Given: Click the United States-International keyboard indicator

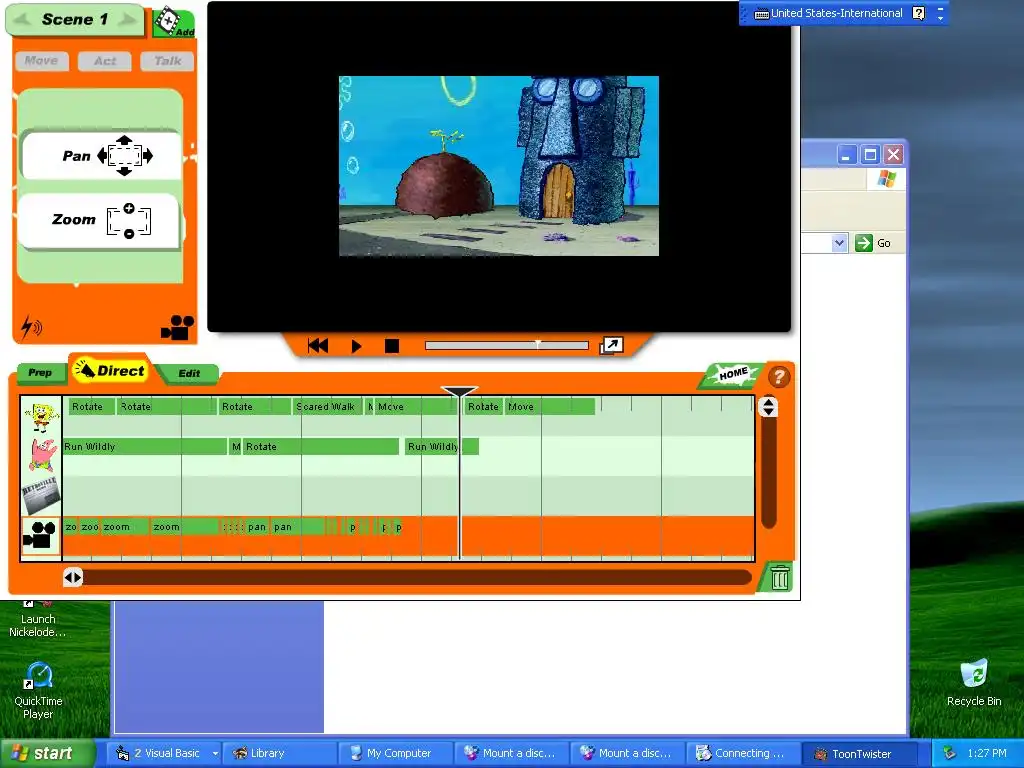Looking at the screenshot, I should [x=828, y=13].
